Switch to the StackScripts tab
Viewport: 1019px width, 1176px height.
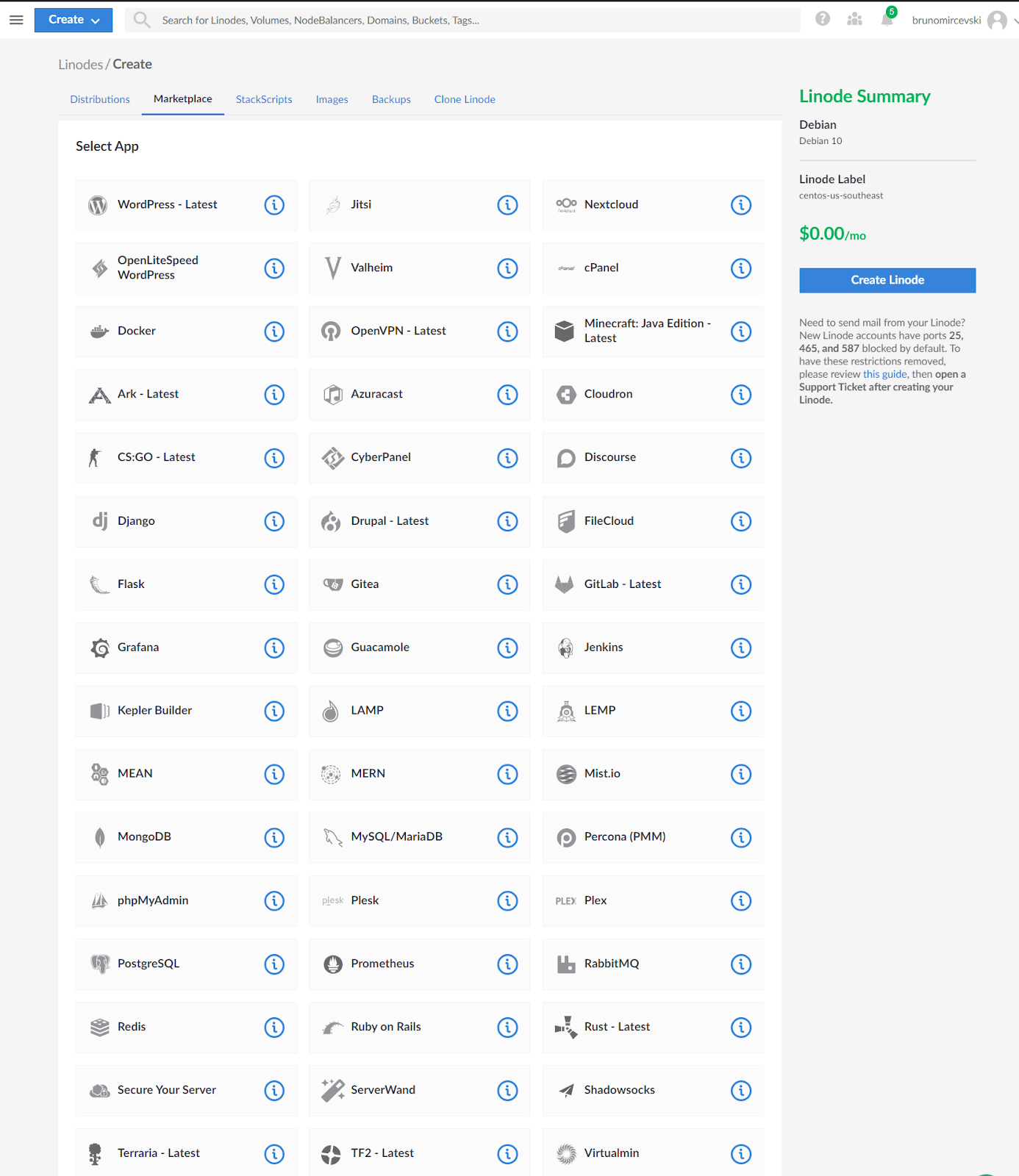[x=264, y=99]
